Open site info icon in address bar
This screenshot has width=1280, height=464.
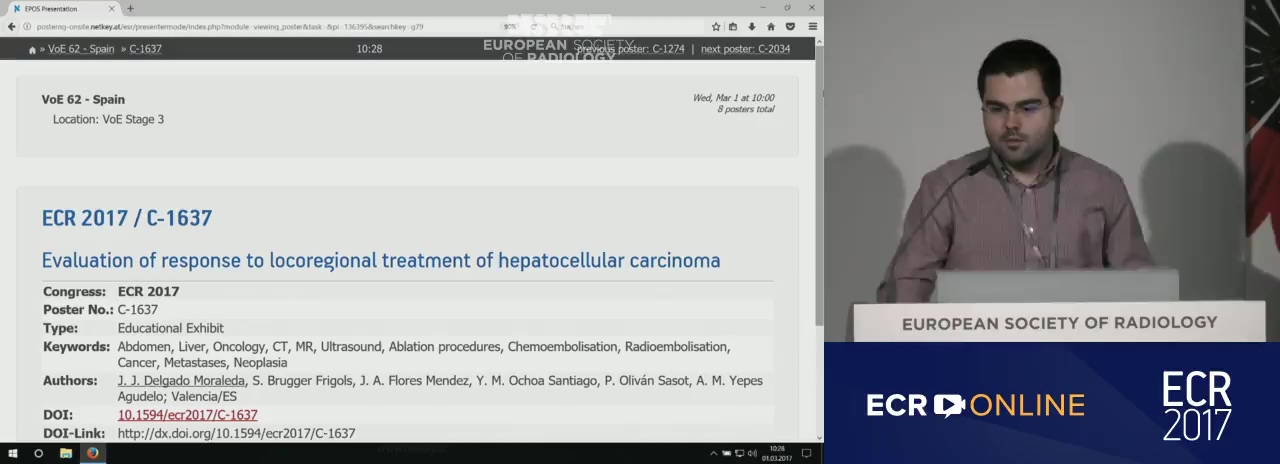(x=27, y=26)
